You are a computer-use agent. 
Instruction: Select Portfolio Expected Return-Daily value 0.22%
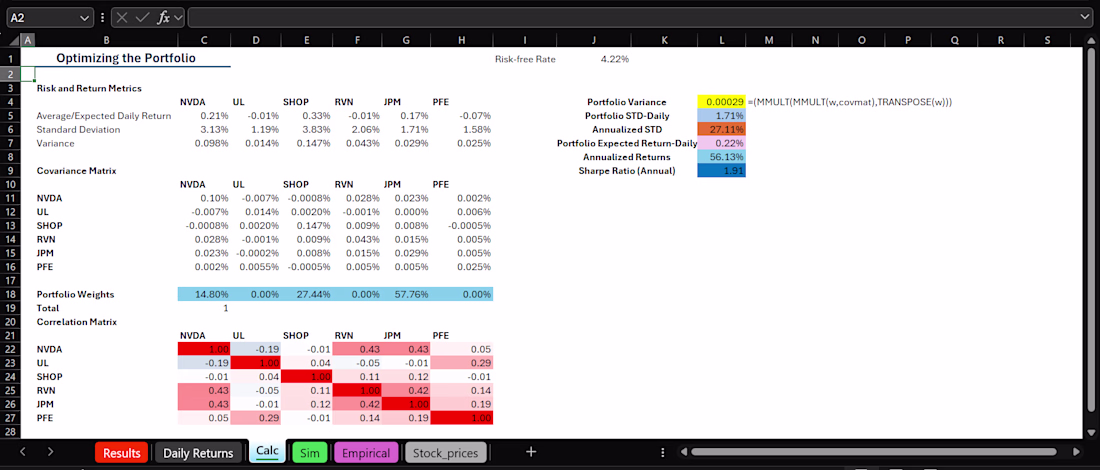pos(722,143)
